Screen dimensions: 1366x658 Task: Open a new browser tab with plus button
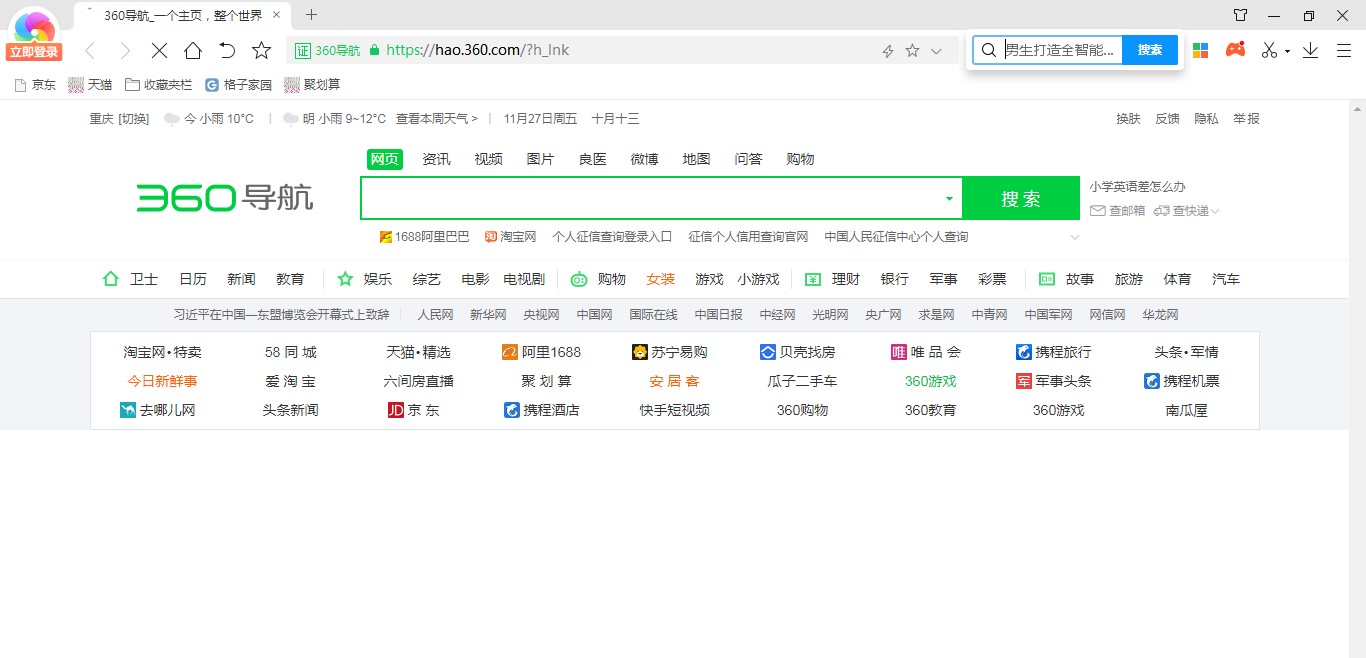tap(311, 15)
